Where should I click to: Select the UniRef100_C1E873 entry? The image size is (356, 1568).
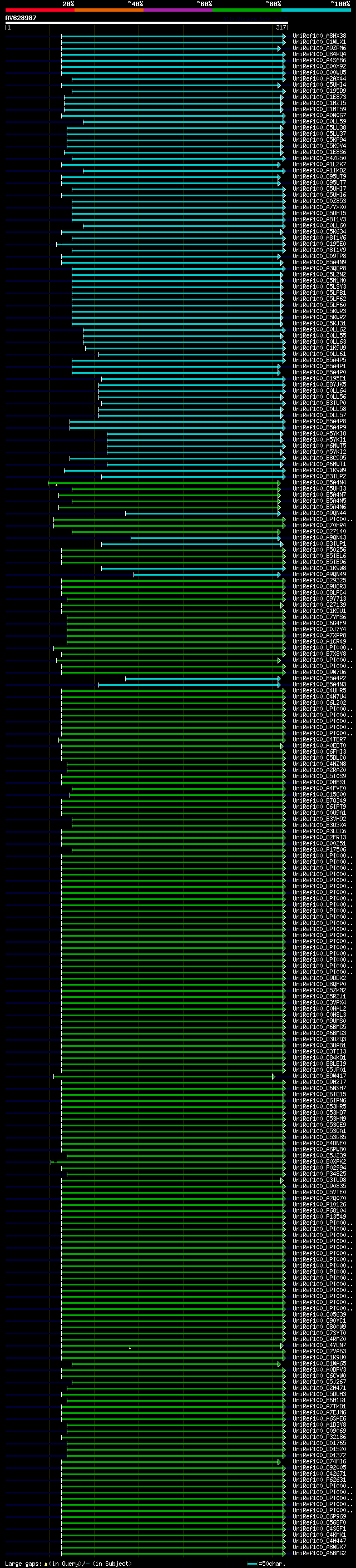[319, 97]
